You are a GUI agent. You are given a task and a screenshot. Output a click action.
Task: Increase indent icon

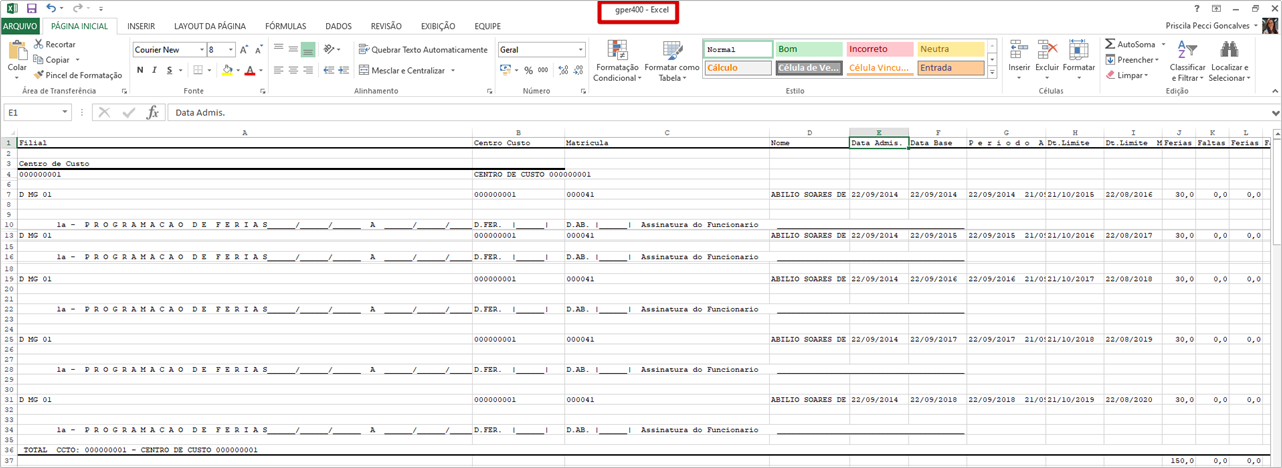click(x=344, y=70)
